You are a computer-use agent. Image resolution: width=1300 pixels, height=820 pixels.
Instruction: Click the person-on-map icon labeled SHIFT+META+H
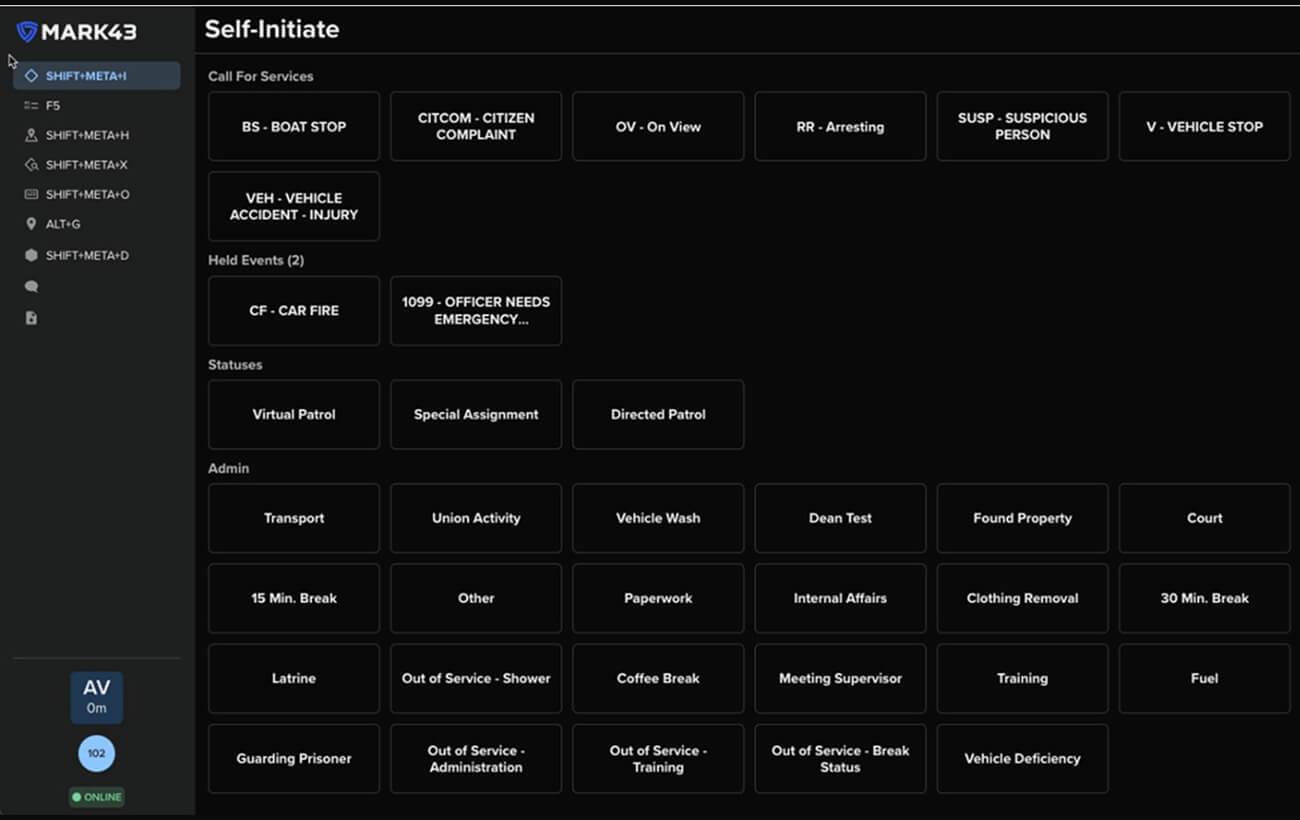point(31,135)
